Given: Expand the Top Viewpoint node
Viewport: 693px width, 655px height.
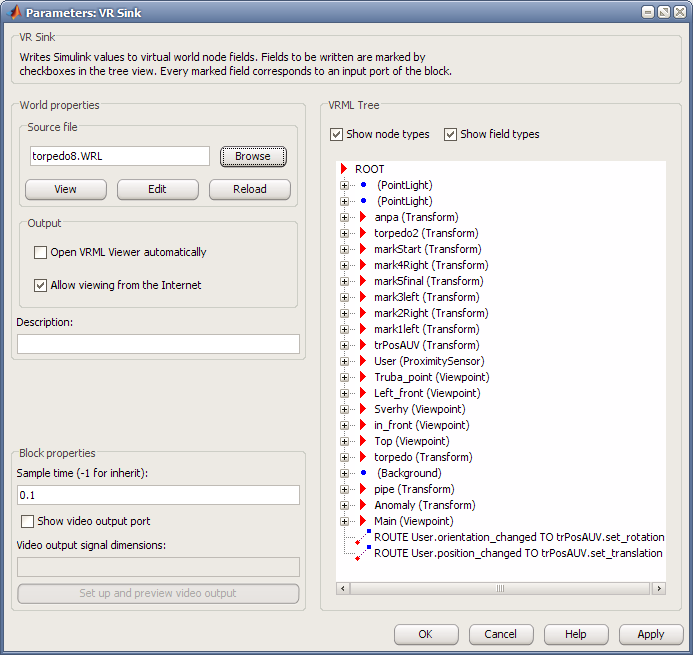Looking at the screenshot, I should [344, 441].
